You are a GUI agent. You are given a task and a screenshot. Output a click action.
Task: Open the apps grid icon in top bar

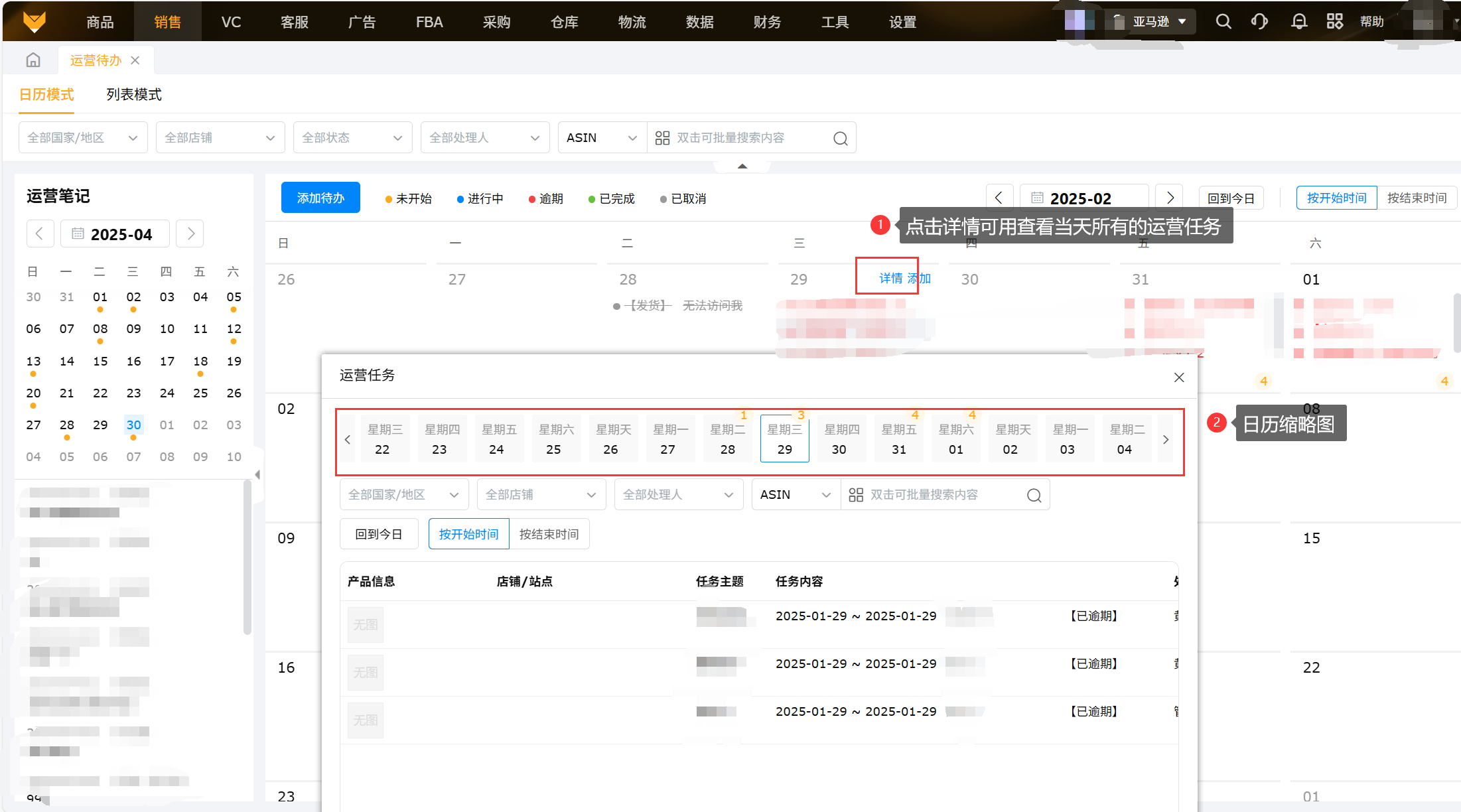[x=1335, y=22]
